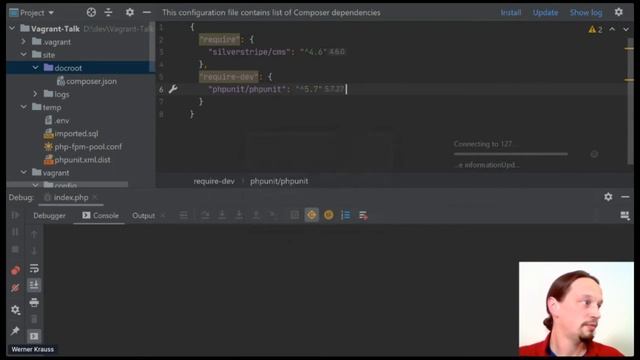The height and width of the screenshot is (360, 640).
Task: Toggle Scroll to End in console
Action: [34, 285]
